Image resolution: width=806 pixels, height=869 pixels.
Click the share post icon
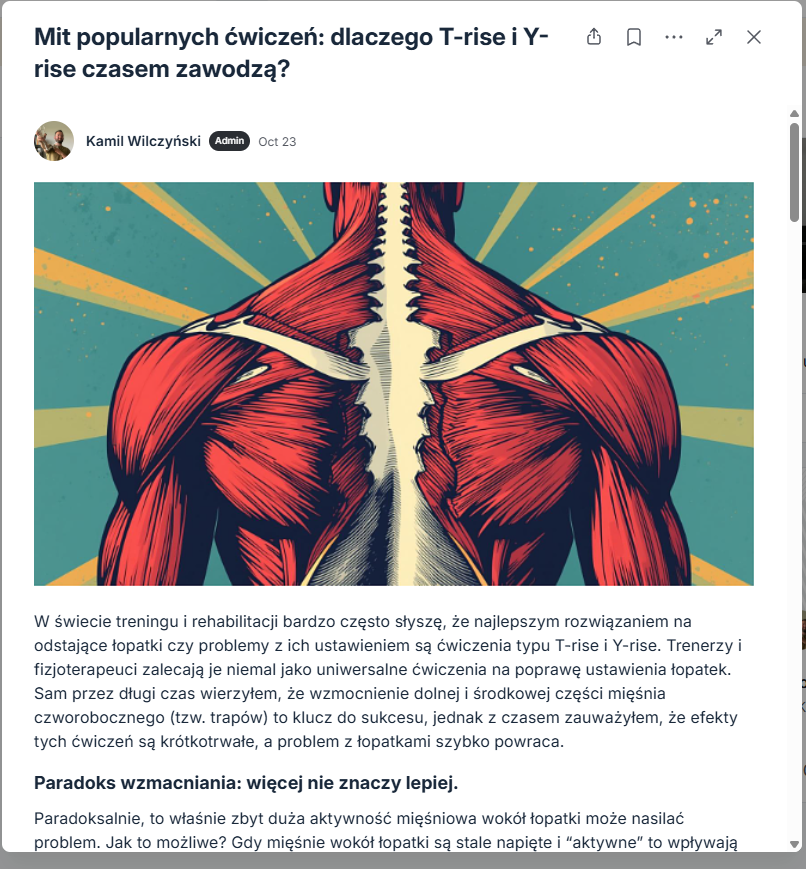pyautogui.click(x=594, y=37)
